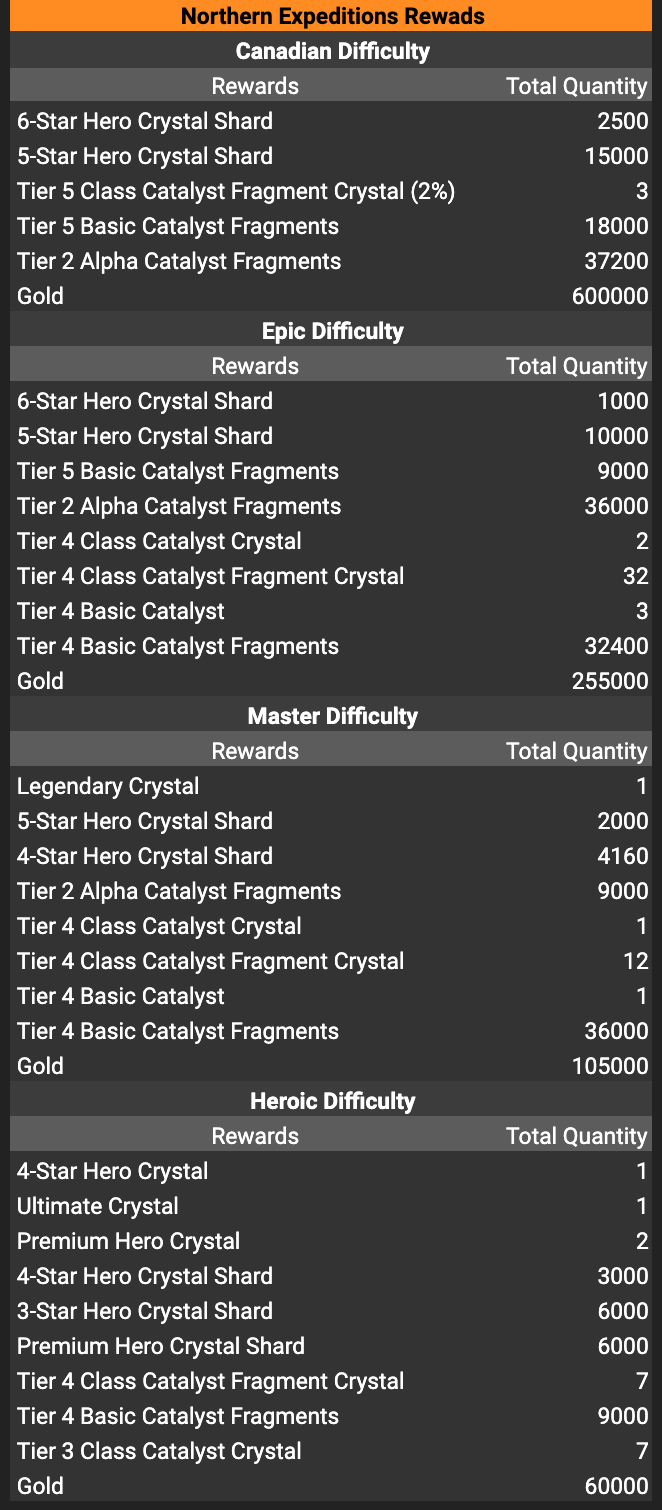This screenshot has width=662, height=1510.
Task: Click the Premium Hero Crystal Shard entry
Action: point(161,1346)
